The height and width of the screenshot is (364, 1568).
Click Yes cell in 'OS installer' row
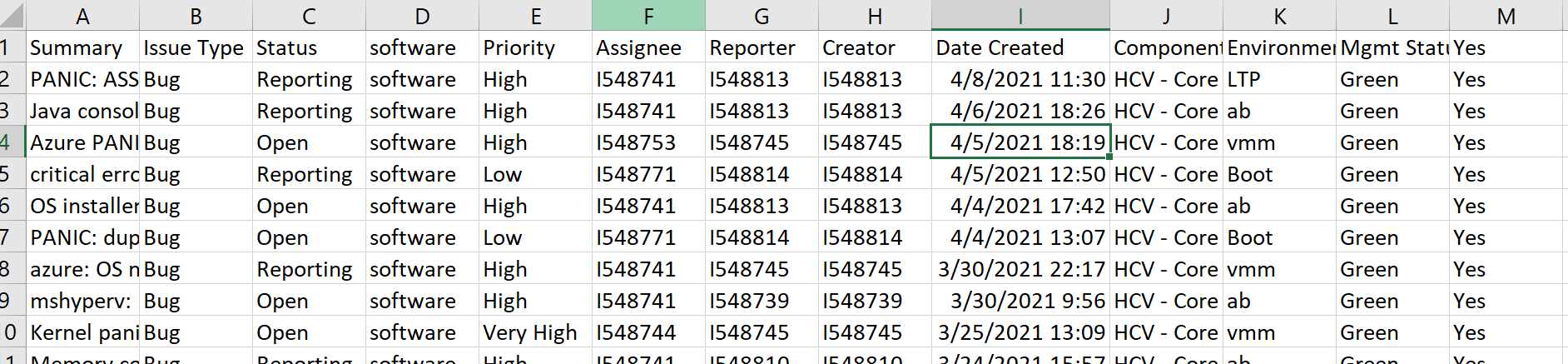(1506, 206)
